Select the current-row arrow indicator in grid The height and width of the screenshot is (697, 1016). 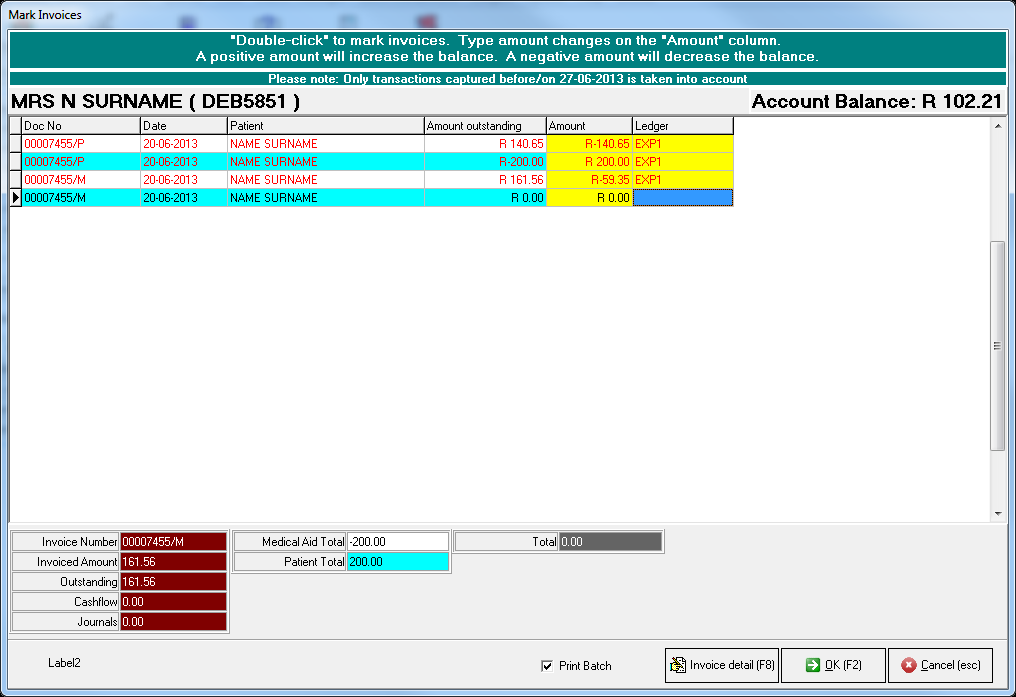15,198
